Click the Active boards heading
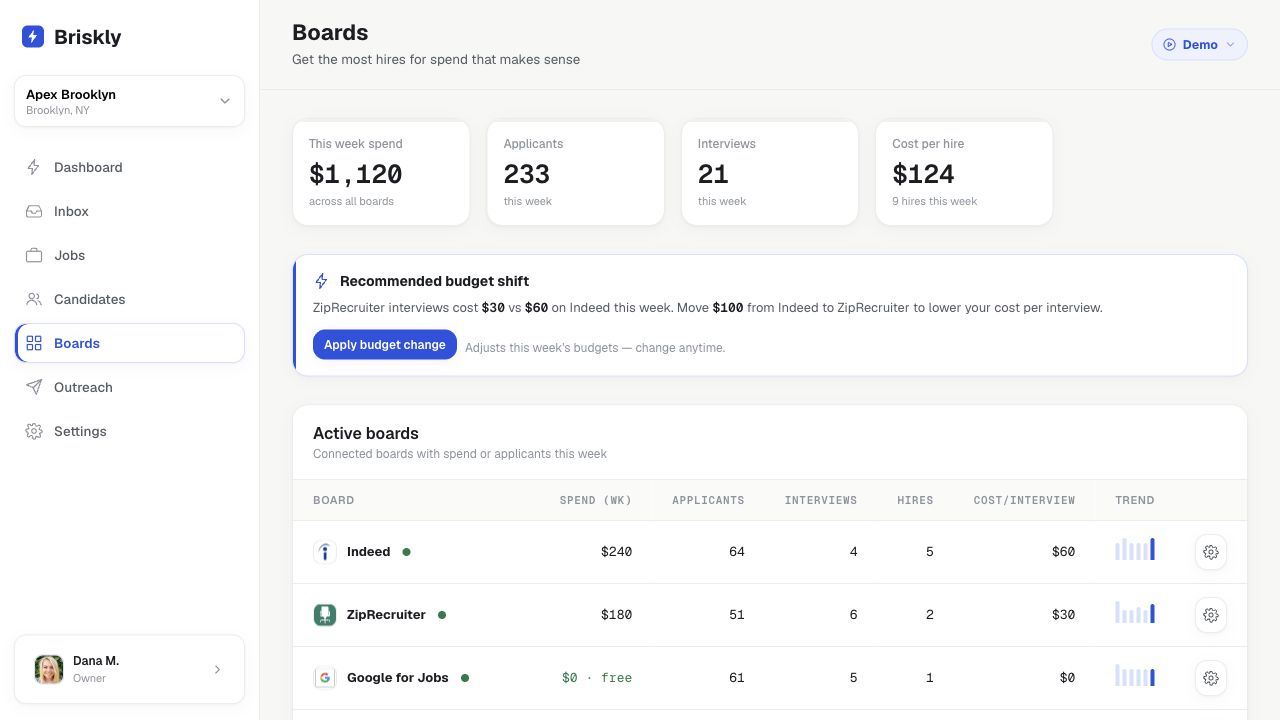1280x720 pixels. point(366,433)
